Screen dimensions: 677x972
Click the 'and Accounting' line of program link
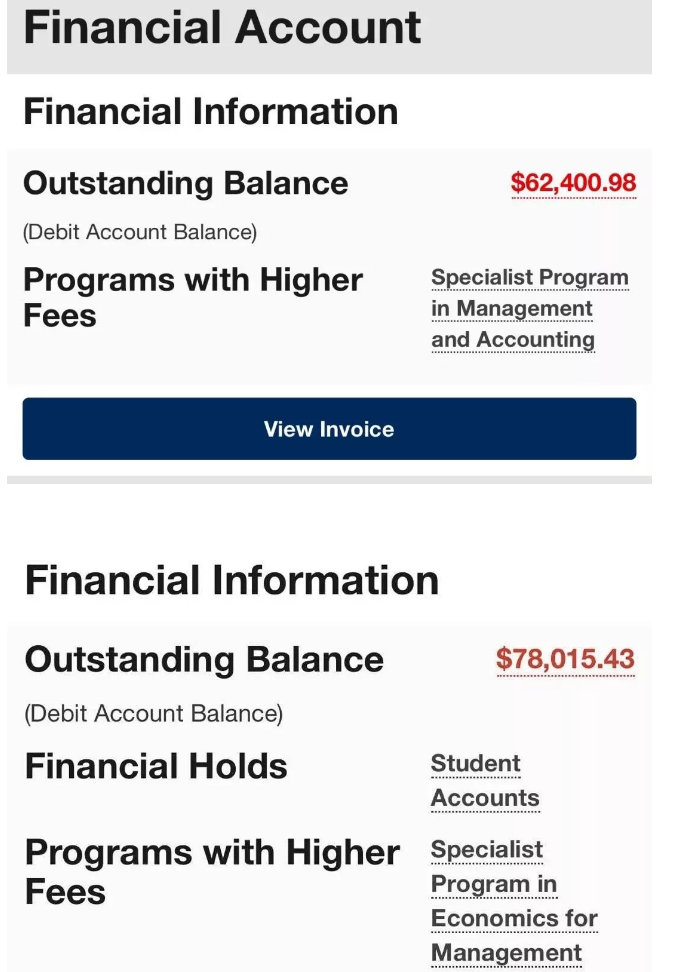coord(512,340)
